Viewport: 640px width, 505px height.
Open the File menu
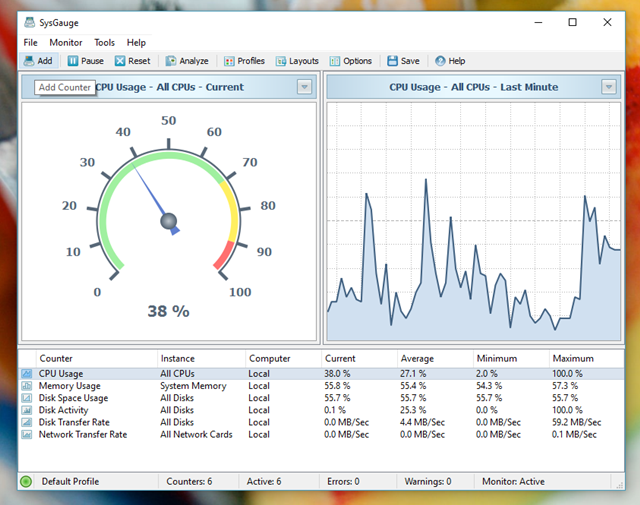(x=30, y=42)
